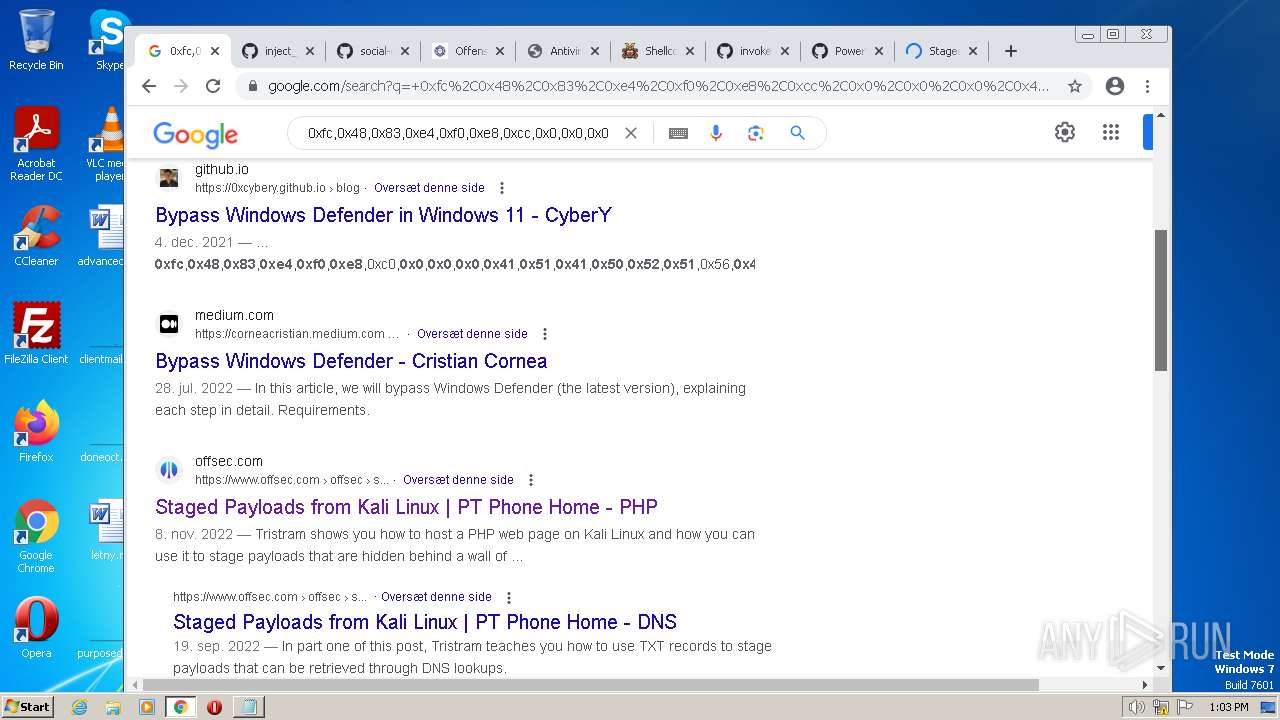
Task: Click the vertical page scrollbar thumb
Action: click(1161, 300)
